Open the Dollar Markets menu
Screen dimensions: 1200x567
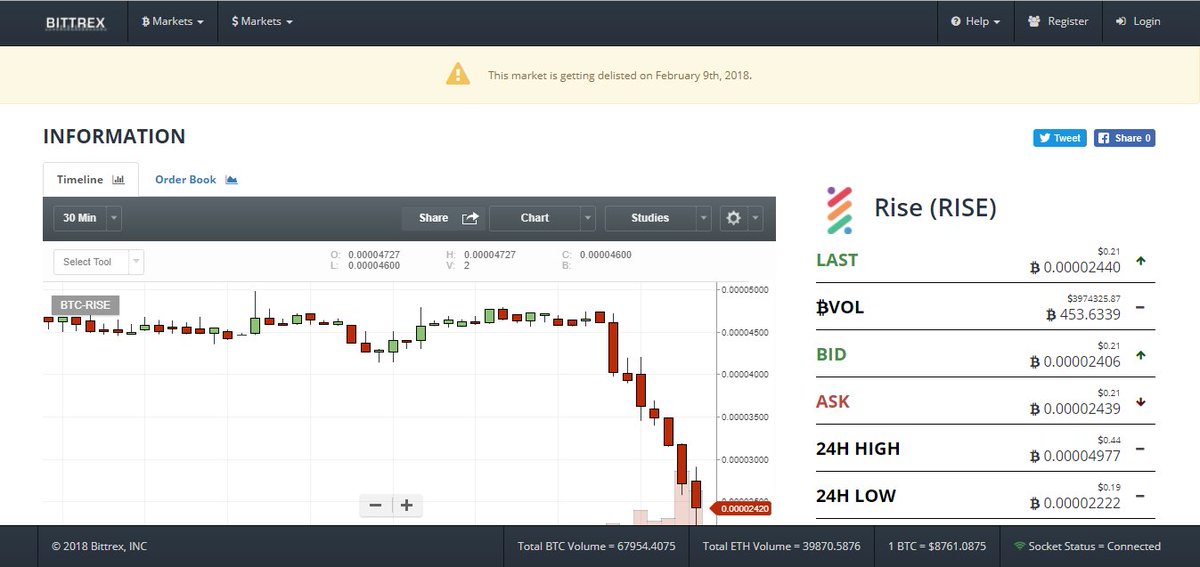[x=262, y=21]
